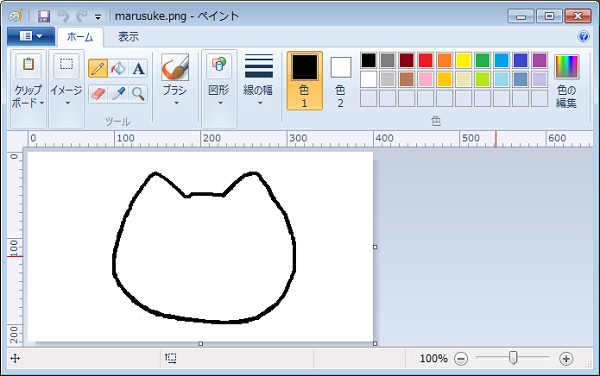Screen dimensions: 600x376
Task: Pick the yellow color swatch
Action: tap(463, 60)
